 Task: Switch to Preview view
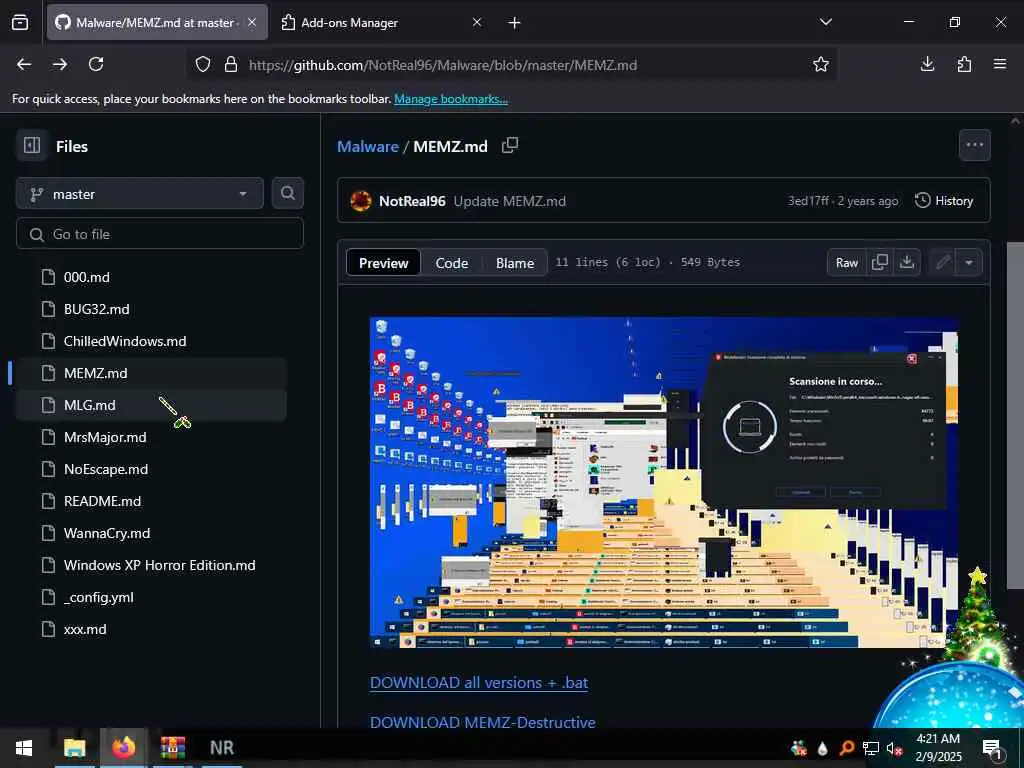point(383,263)
